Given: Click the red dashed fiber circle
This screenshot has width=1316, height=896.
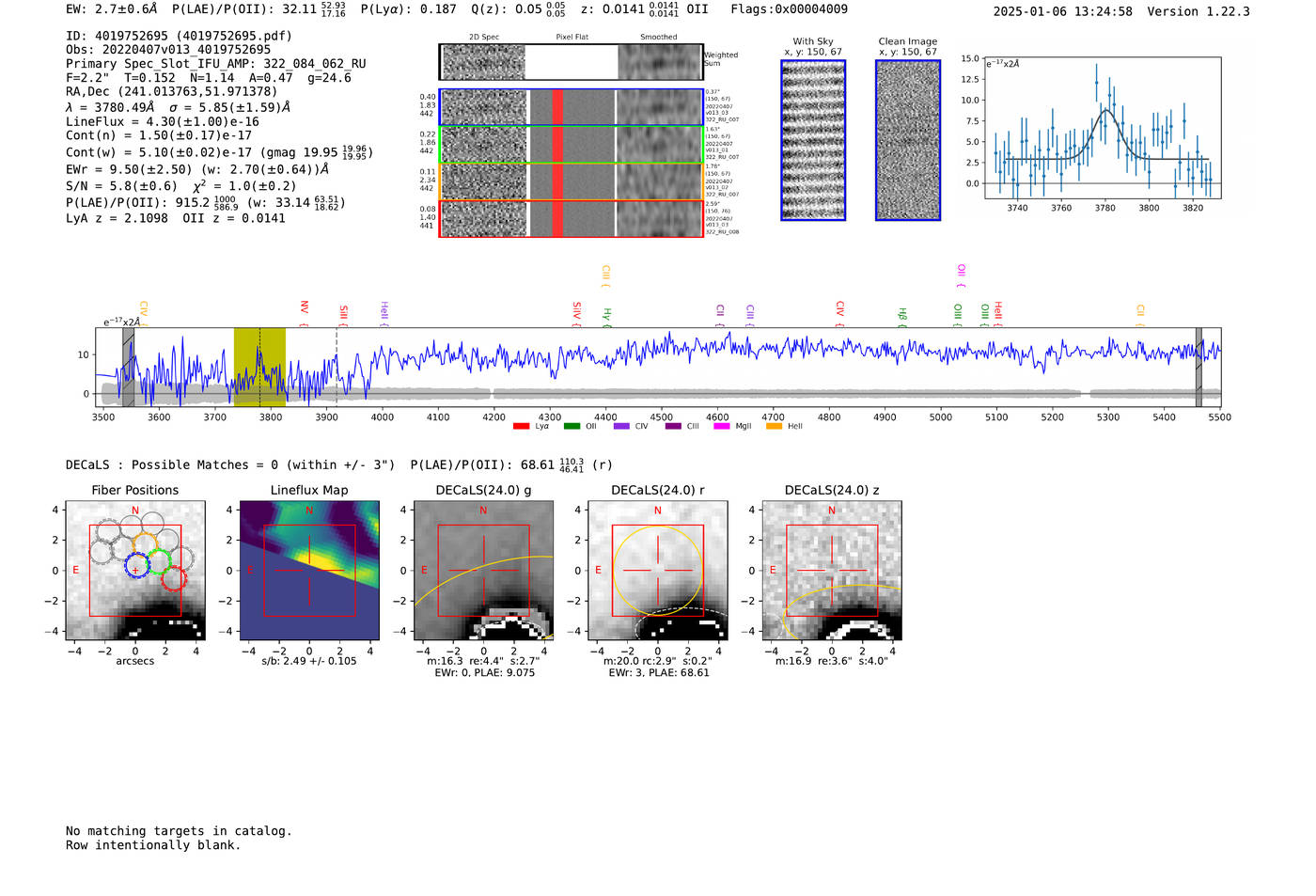Looking at the screenshot, I should pos(173,578).
